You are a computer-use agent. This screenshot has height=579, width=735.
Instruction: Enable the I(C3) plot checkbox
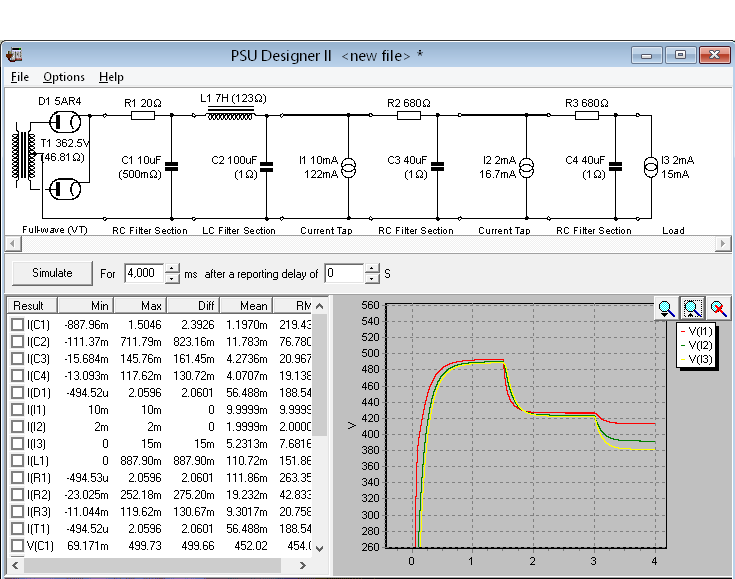tap(17, 359)
